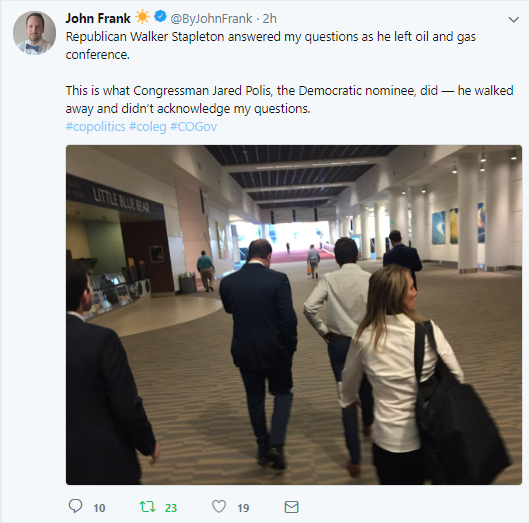The height and width of the screenshot is (523, 529).
Task: Open the @ByJohnFrank handle link
Action: point(211,19)
